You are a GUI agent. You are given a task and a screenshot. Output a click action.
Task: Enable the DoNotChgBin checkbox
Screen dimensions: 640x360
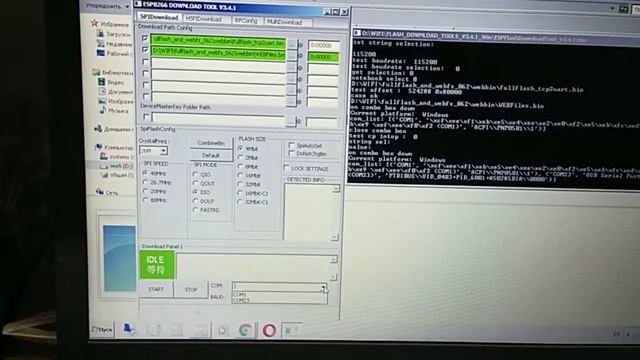pos(291,153)
